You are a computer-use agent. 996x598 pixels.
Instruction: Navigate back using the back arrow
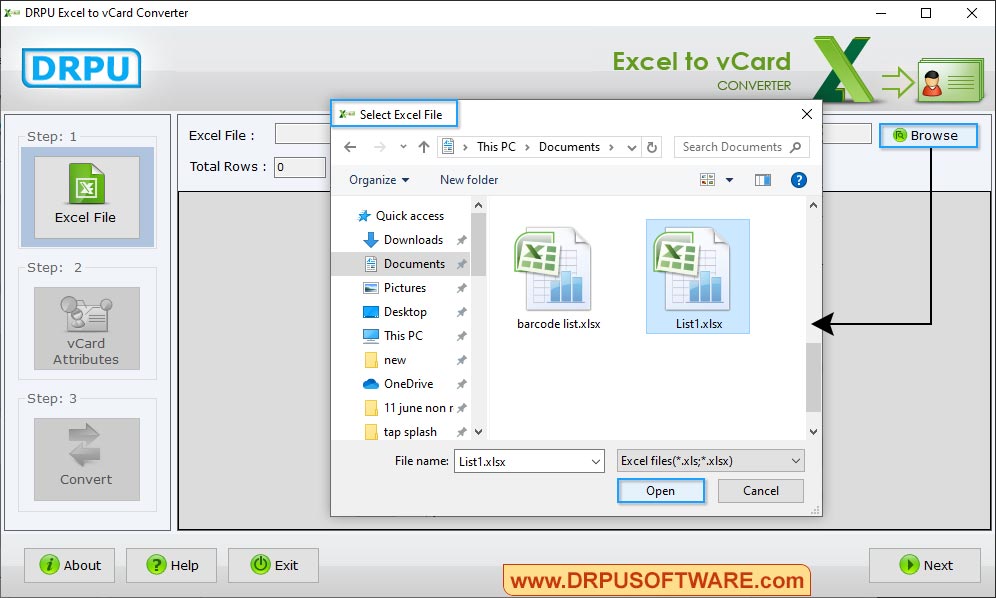(x=349, y=147)
